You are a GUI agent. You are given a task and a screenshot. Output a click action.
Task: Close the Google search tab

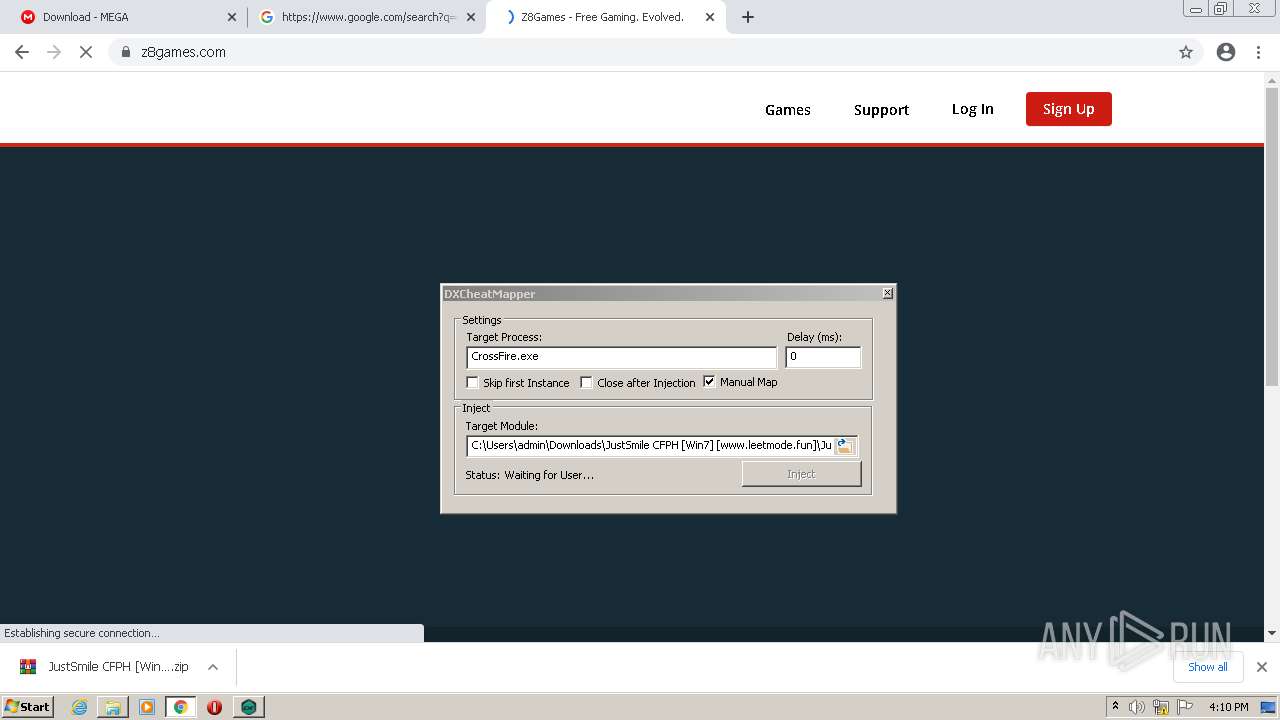[471, 17]
